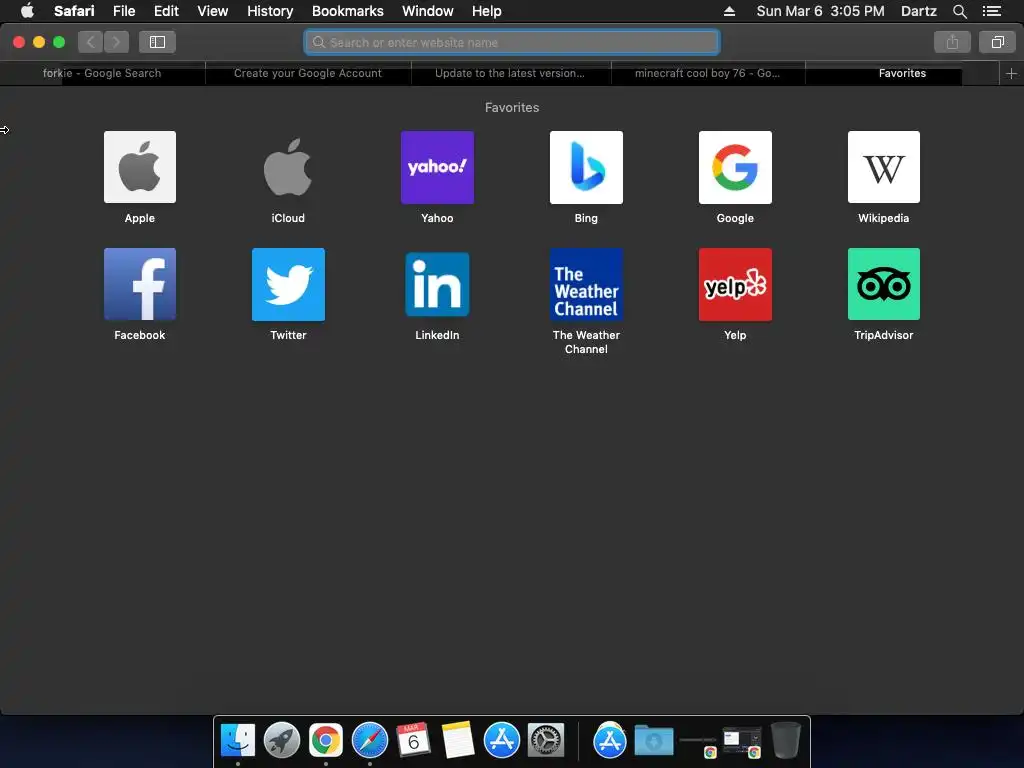
Task: Open the History menu
Action: [270, 11]
